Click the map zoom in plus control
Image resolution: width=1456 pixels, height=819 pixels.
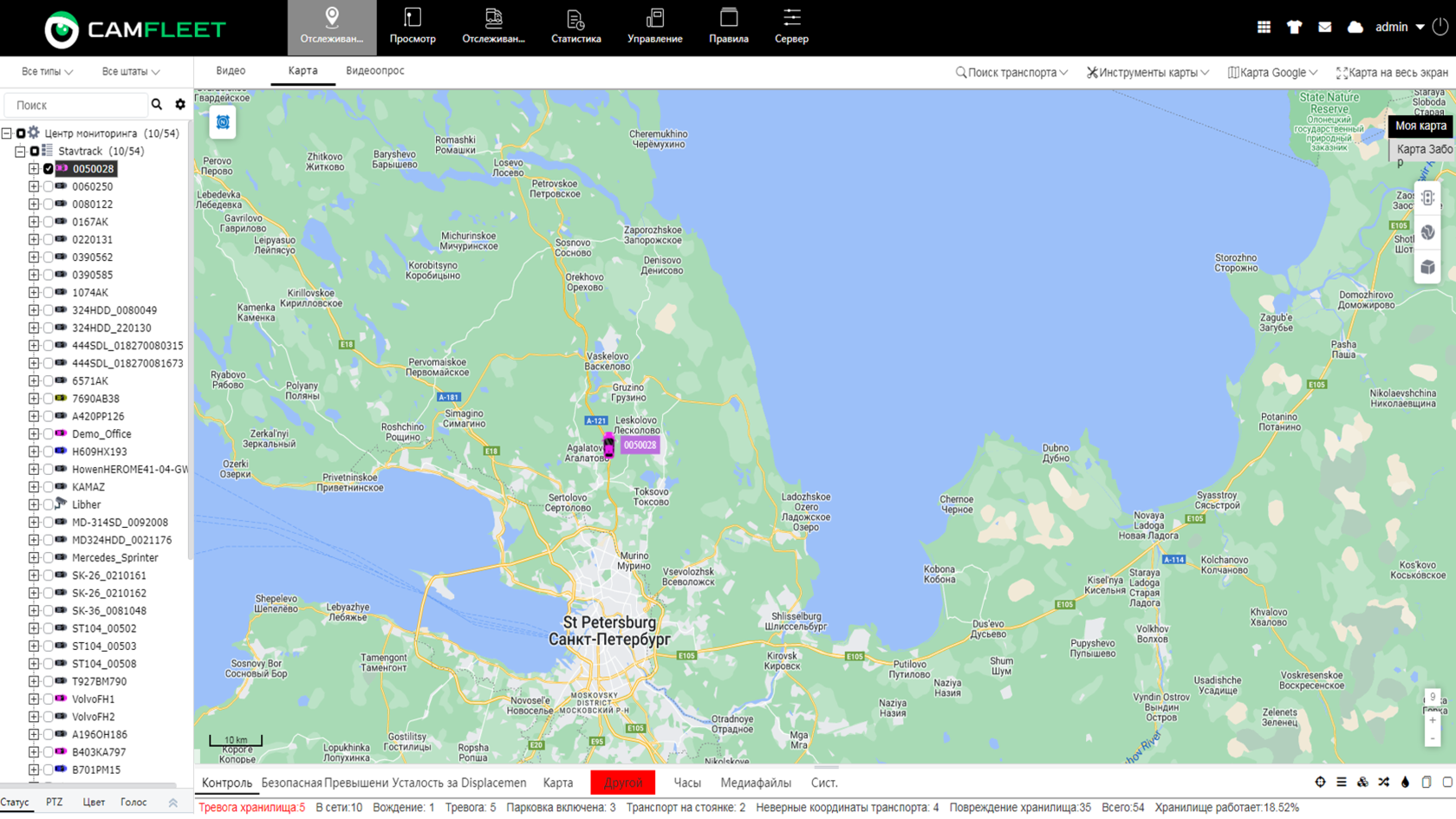1432,720
